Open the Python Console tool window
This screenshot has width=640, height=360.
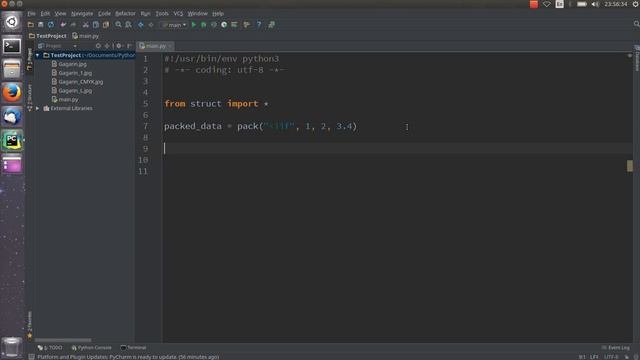coord(91,348)
